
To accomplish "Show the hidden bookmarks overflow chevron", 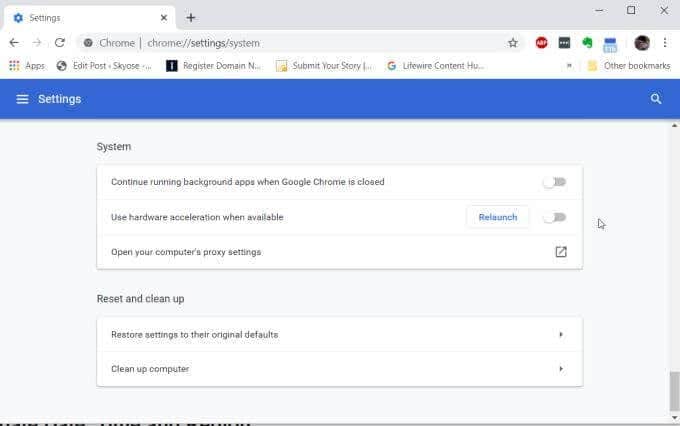I will pos(569,66).
